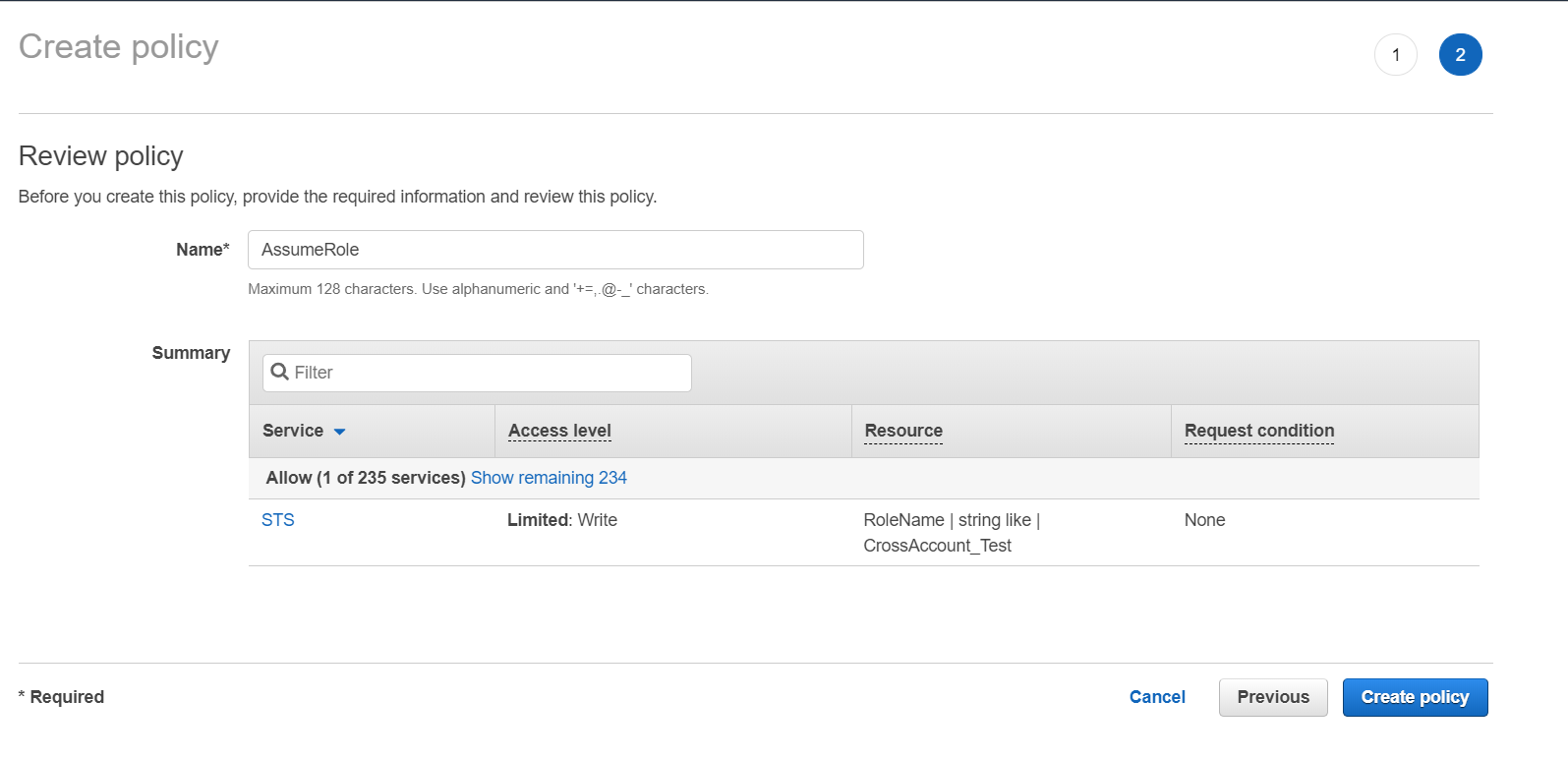
Task: Click the Service column sort arrow
Action: 340,432
